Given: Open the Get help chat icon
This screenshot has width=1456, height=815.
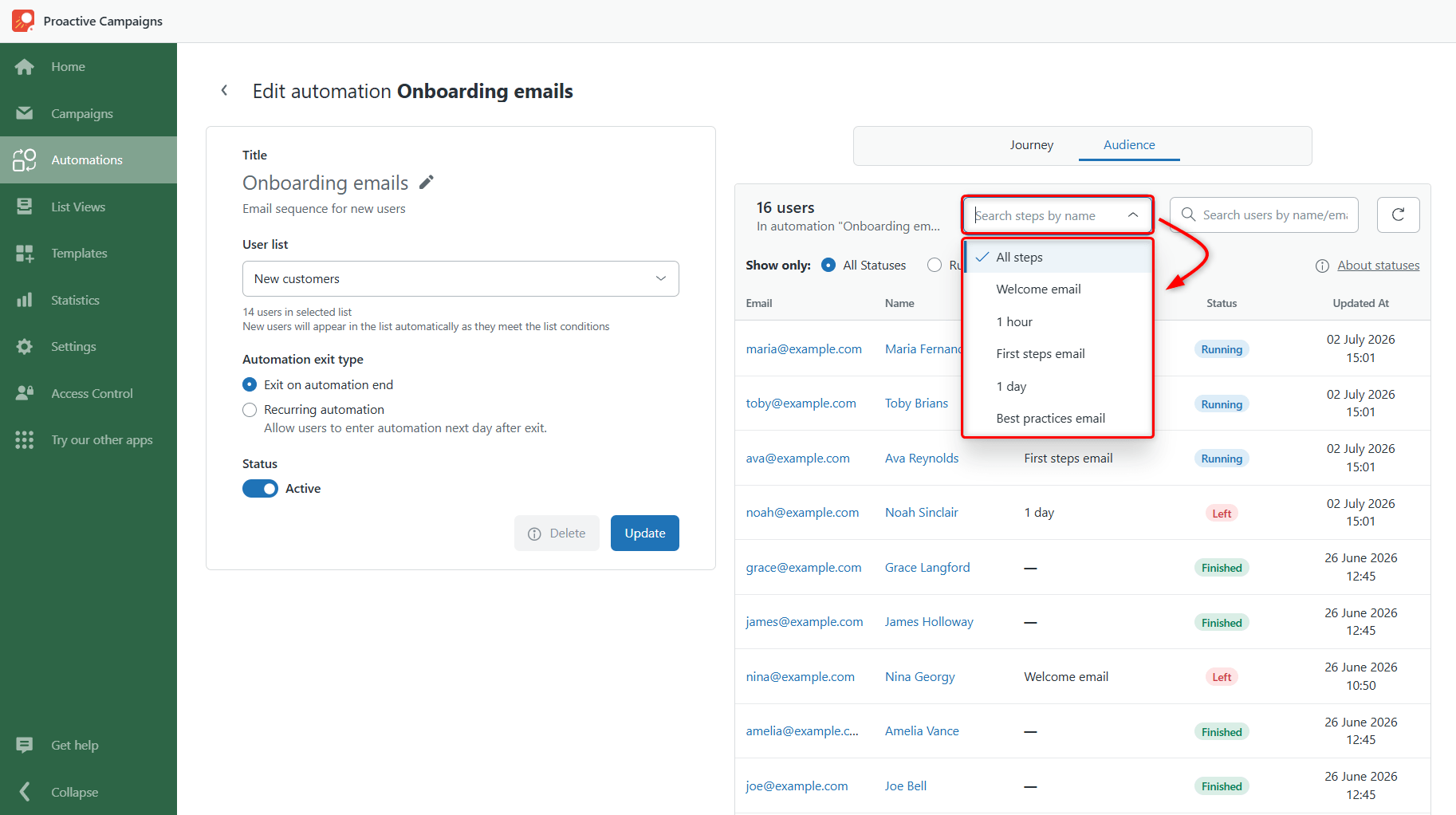Looking at the screenshot, I should (25, 745).
